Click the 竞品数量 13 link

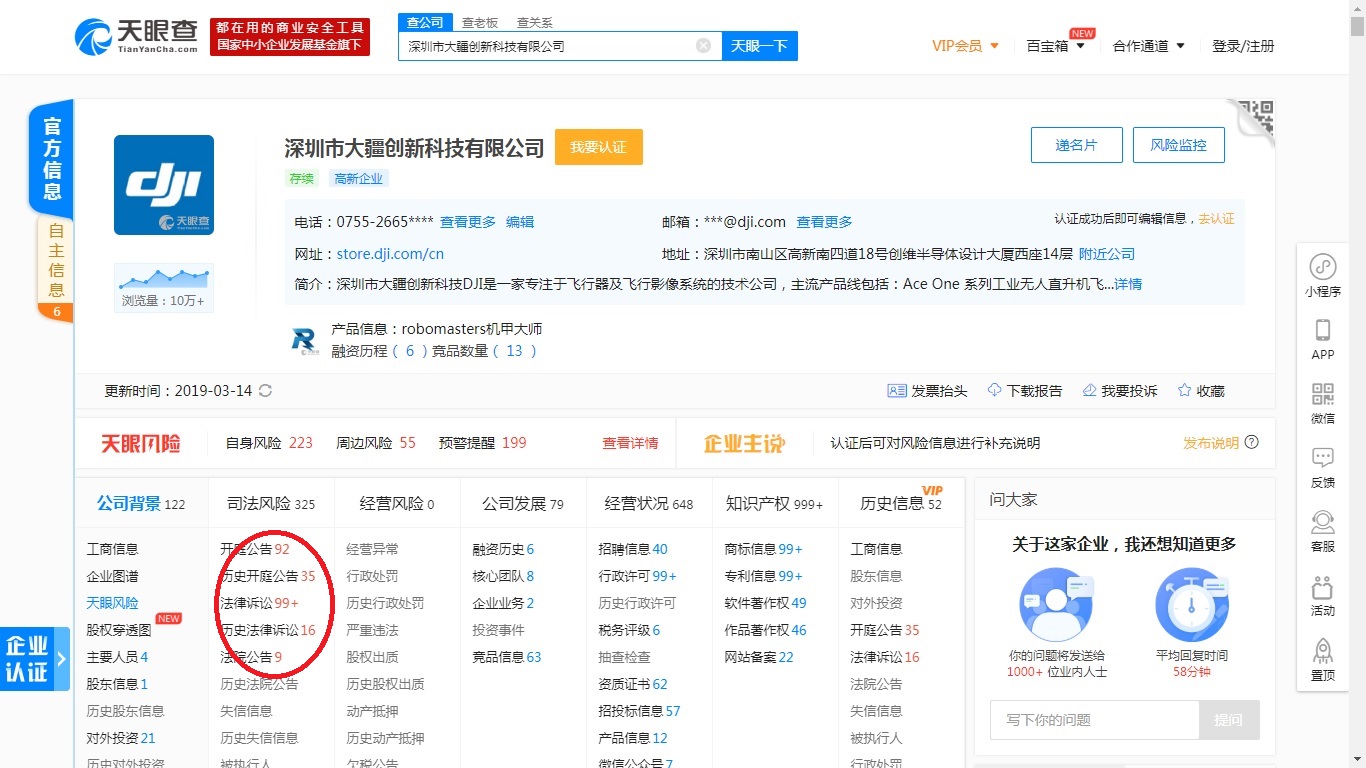(x=485, y=351)
